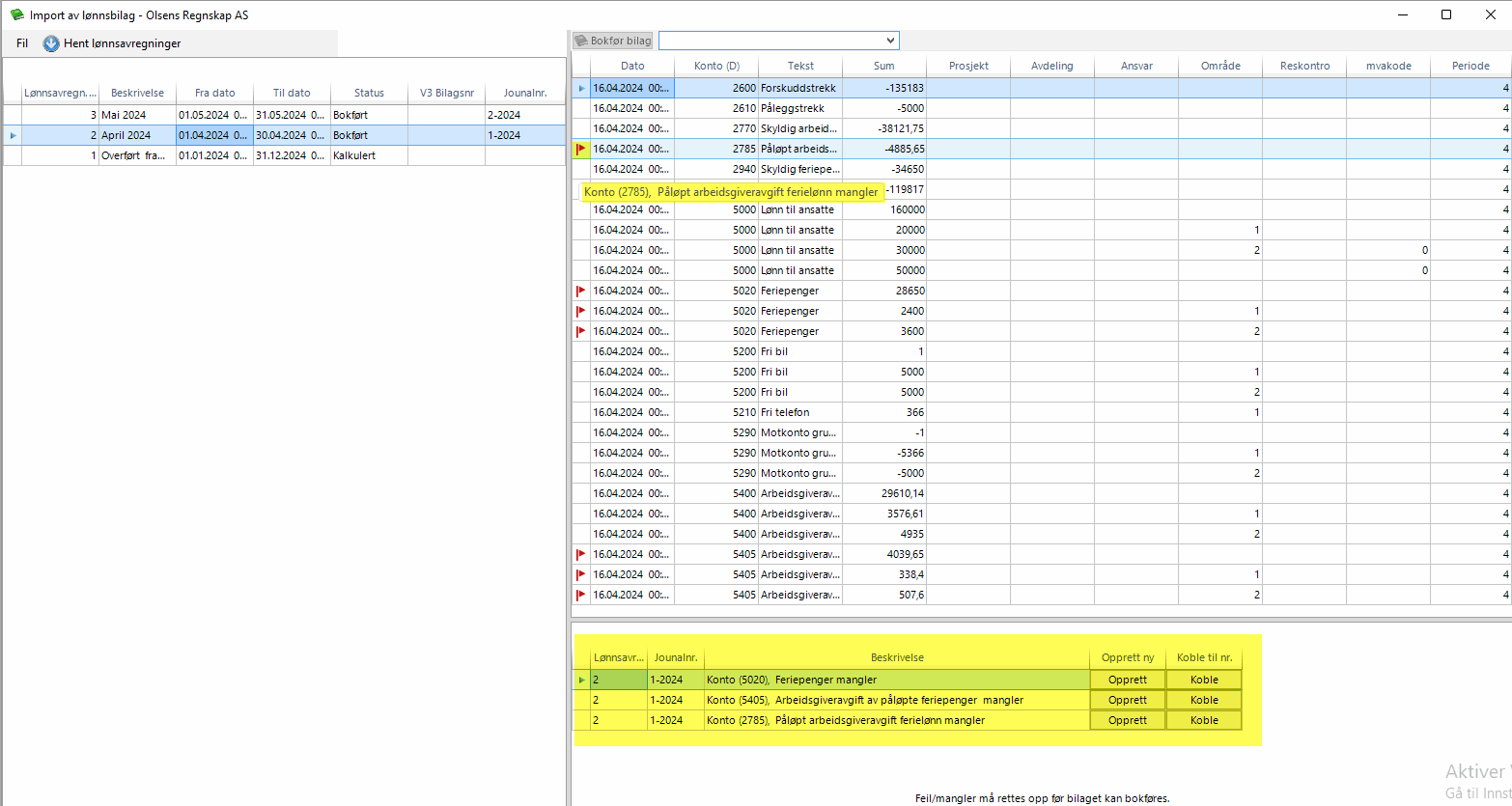The width and height of the screenshot is (1512, 806).
Task: Click the Tekst column header
Action: [x=800, y=66]
